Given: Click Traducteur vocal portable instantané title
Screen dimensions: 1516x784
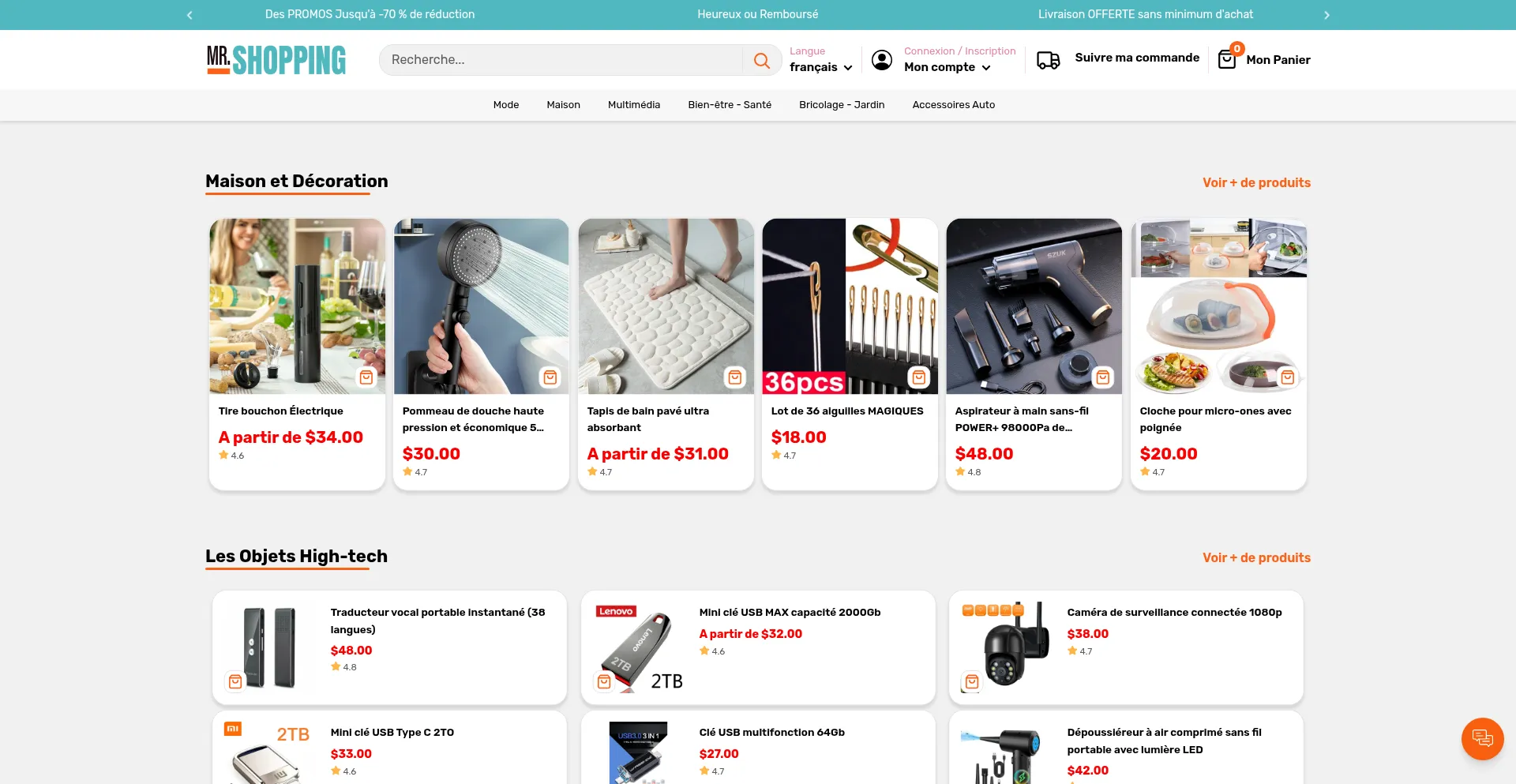Looking at the screenshot, I should click(437, 621).
